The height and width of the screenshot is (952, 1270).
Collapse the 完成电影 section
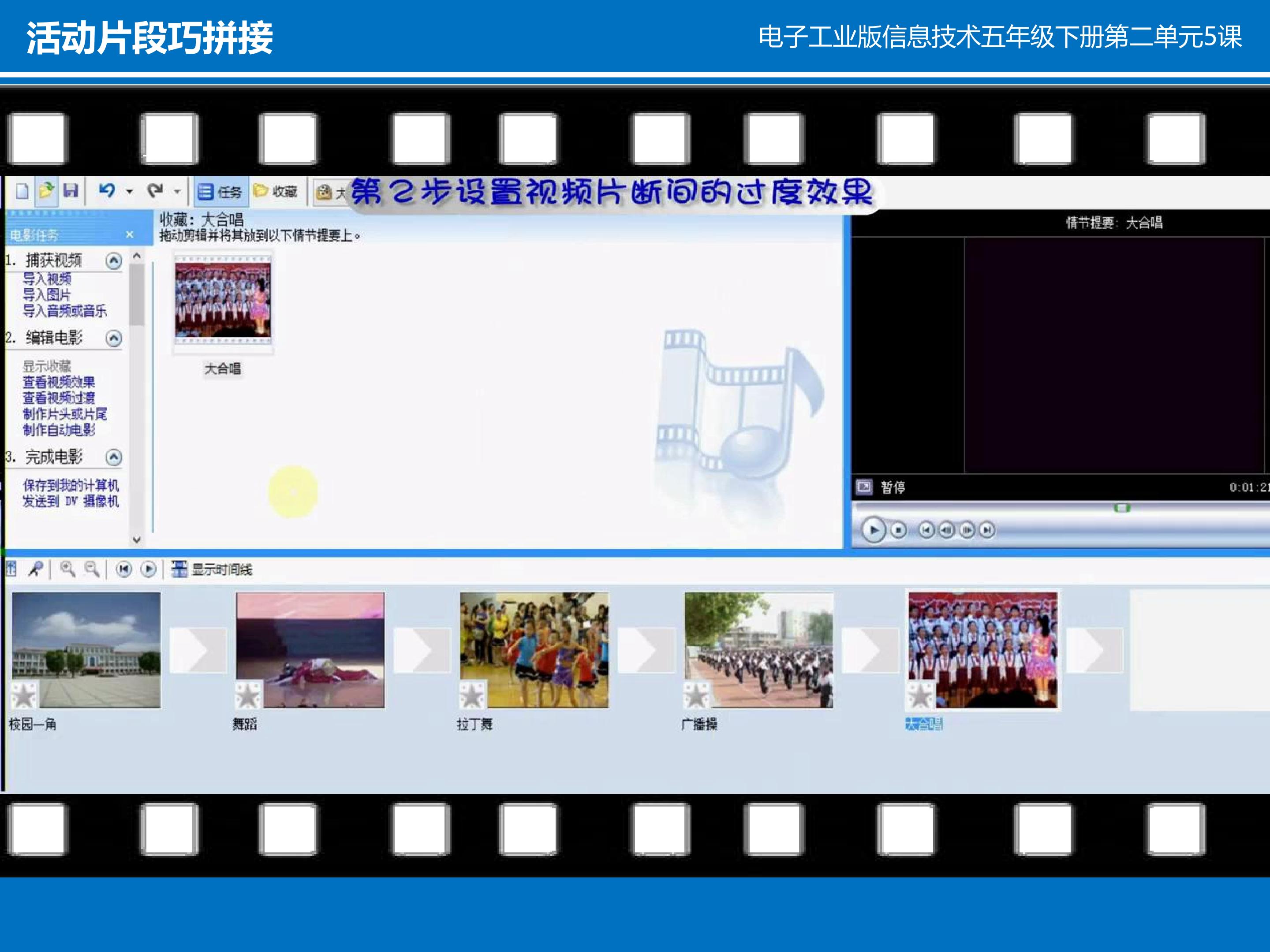(x=114, y=457)
